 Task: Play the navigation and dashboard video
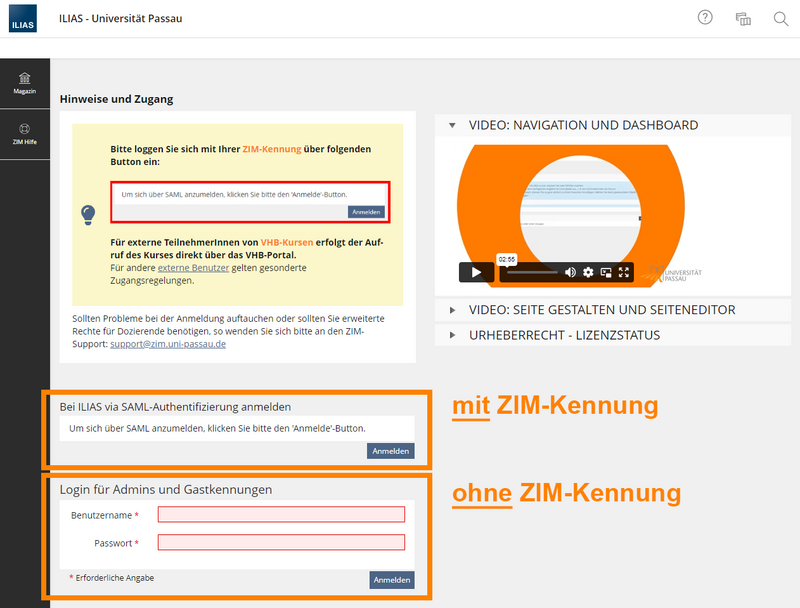[x=476, y=272]
